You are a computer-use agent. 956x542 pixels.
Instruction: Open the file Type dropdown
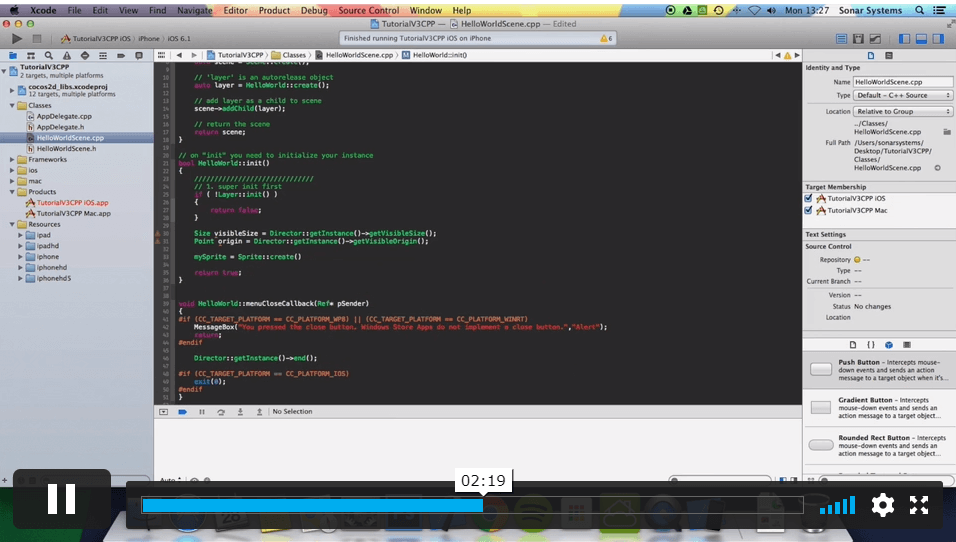point(902,96)
